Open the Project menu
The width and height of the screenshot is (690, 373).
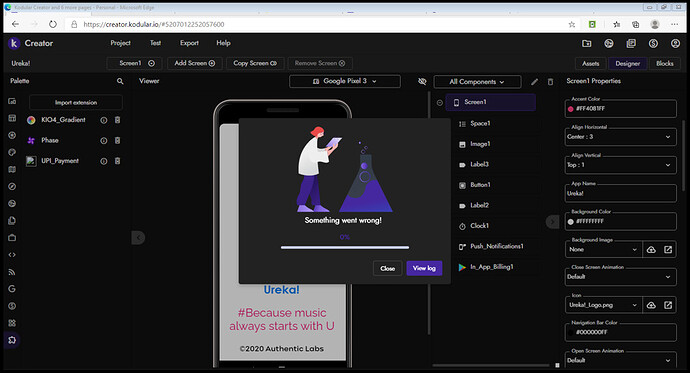pos(120,43)
